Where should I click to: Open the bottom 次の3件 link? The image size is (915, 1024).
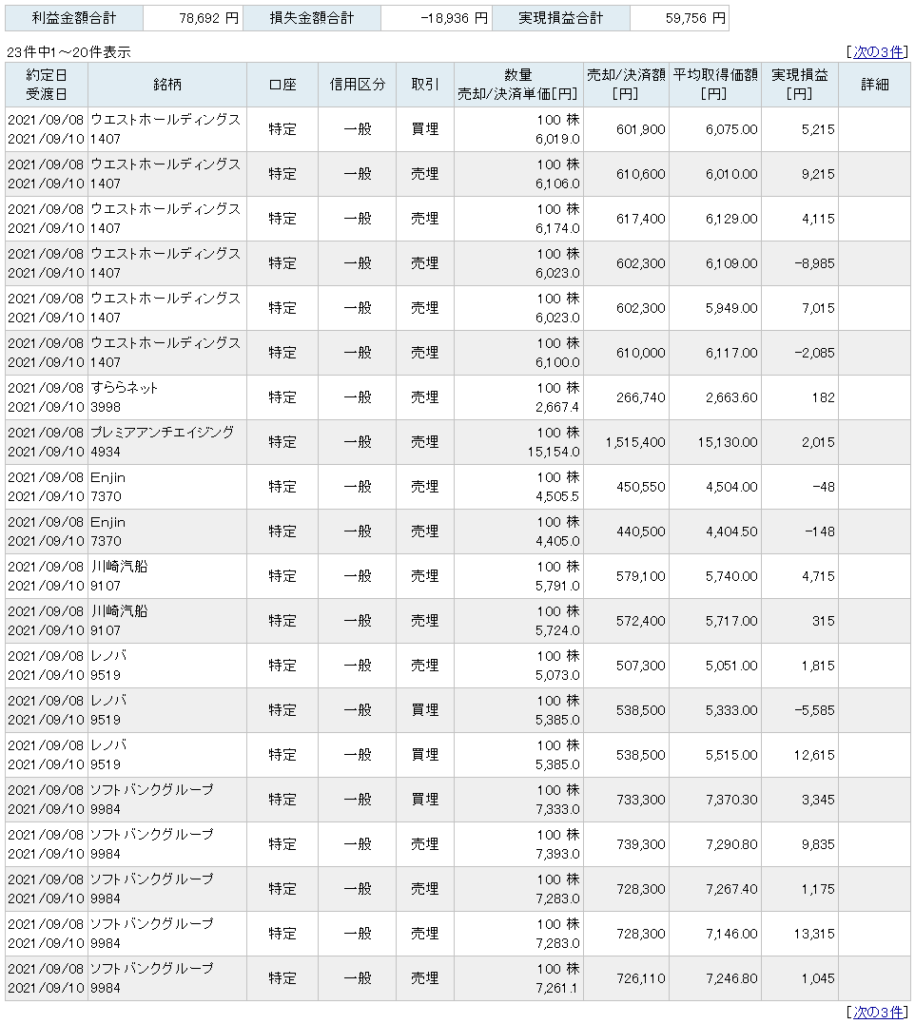point(878,1012)
